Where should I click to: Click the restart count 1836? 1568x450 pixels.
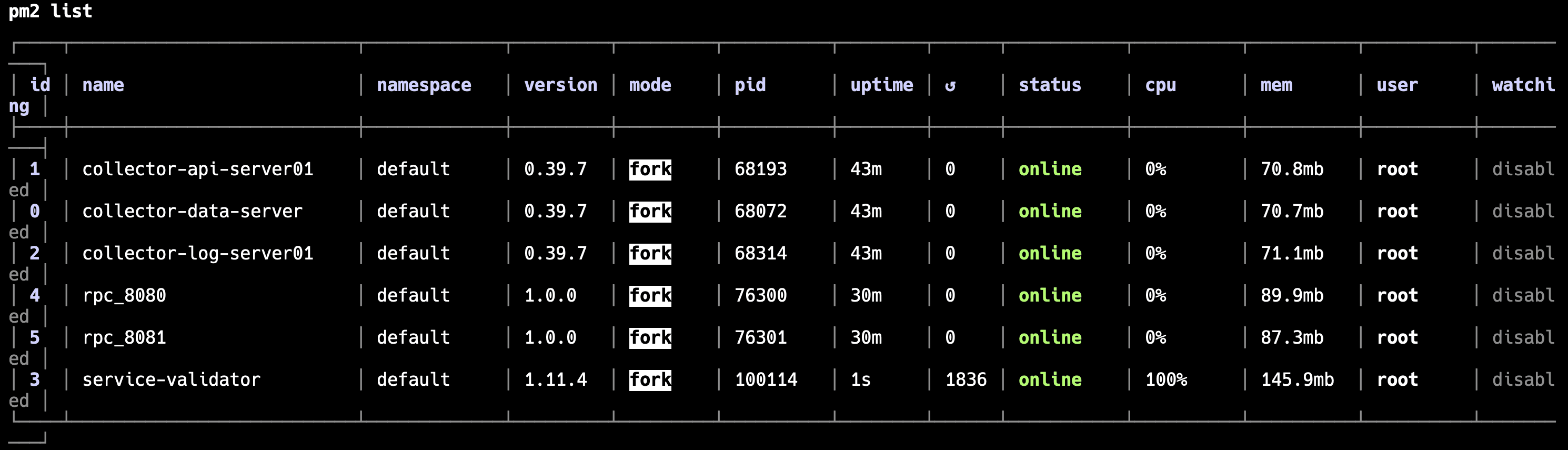pyautogui.click(x=966, y=380)
